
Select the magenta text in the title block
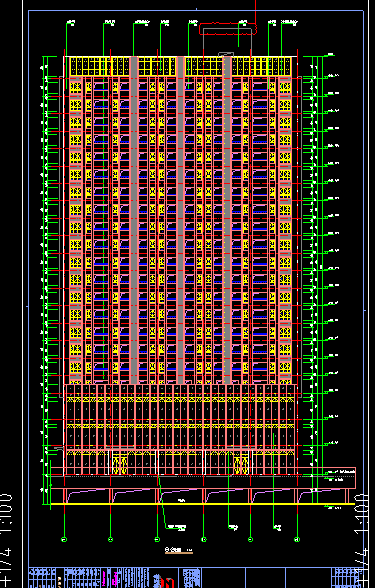(x=116, y=578)
